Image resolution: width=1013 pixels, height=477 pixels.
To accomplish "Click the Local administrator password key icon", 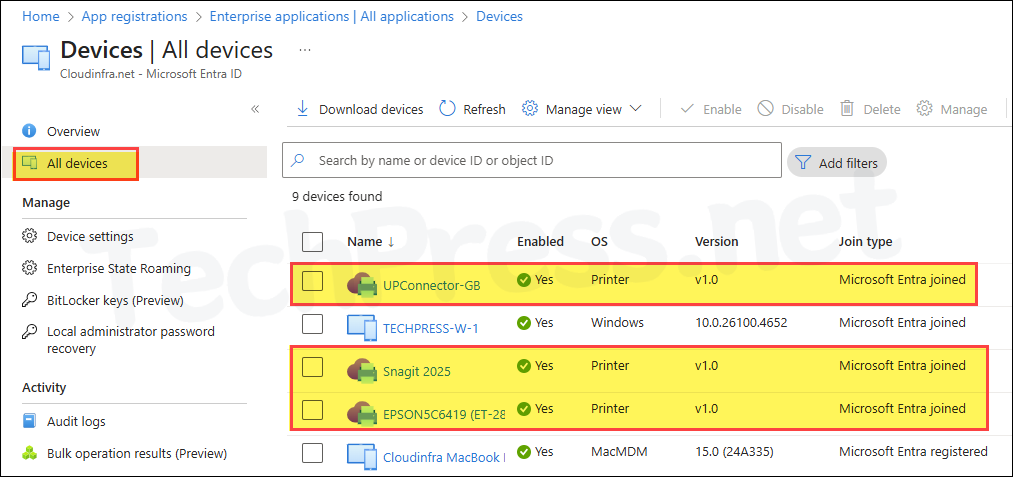I will pyautogui.click(x=29, y=332).
